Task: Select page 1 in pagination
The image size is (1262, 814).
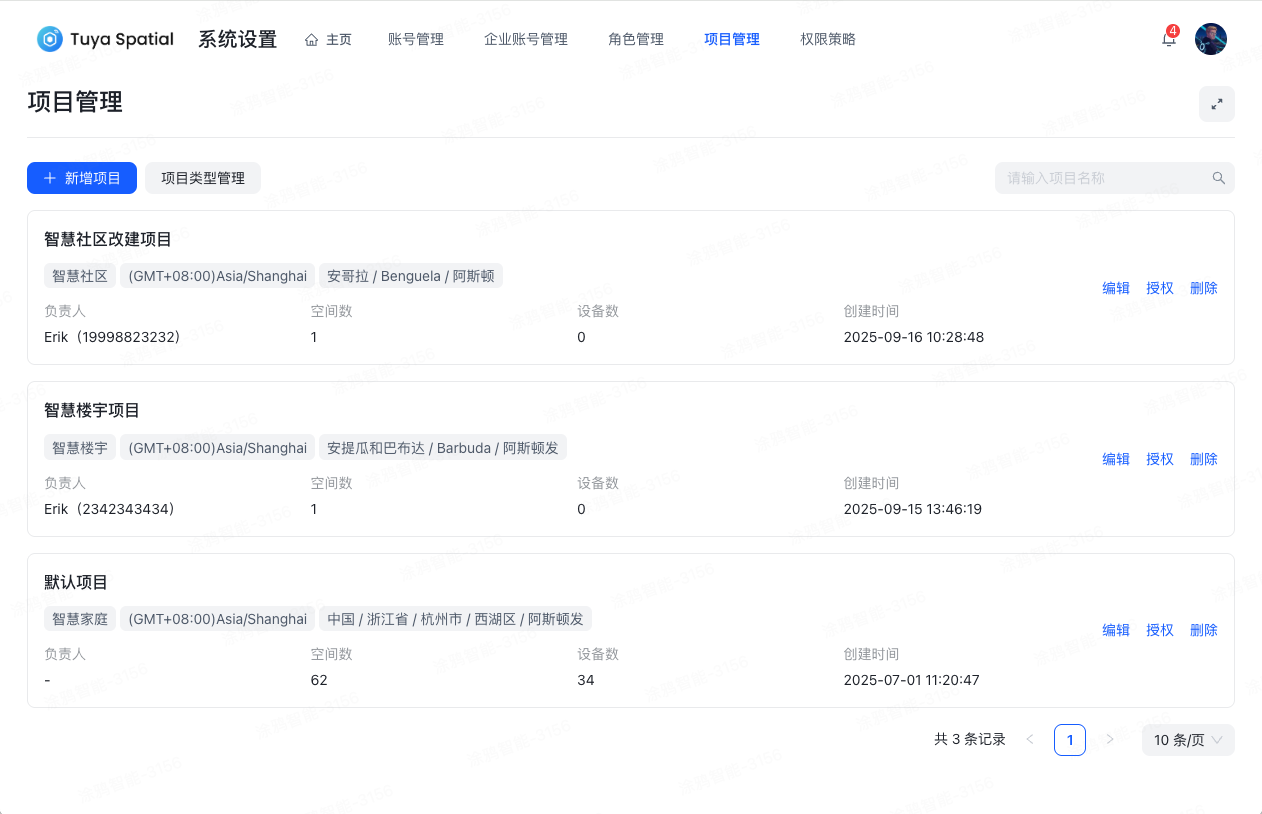Action: [1070, 740]
